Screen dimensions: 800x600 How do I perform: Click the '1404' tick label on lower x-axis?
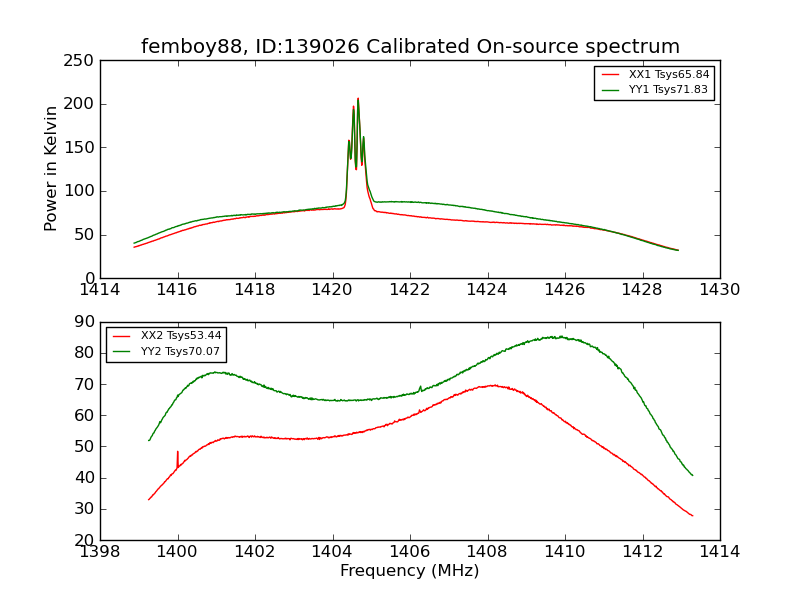coord(332,552)
